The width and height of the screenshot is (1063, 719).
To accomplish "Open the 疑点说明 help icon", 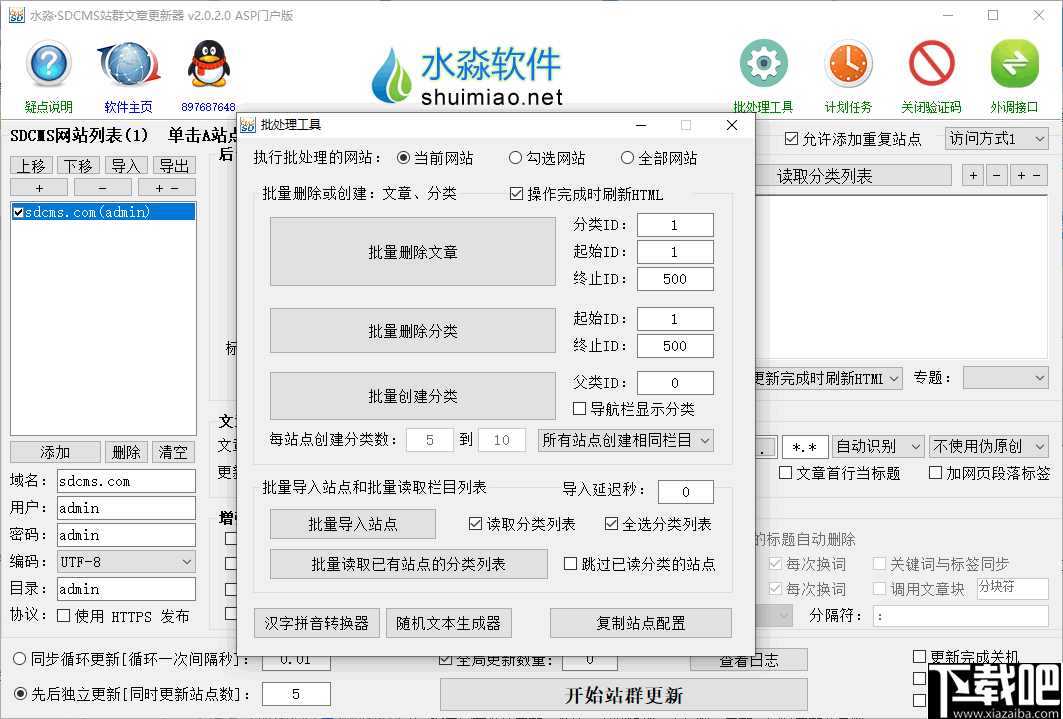I will click(x=47, y=64).
